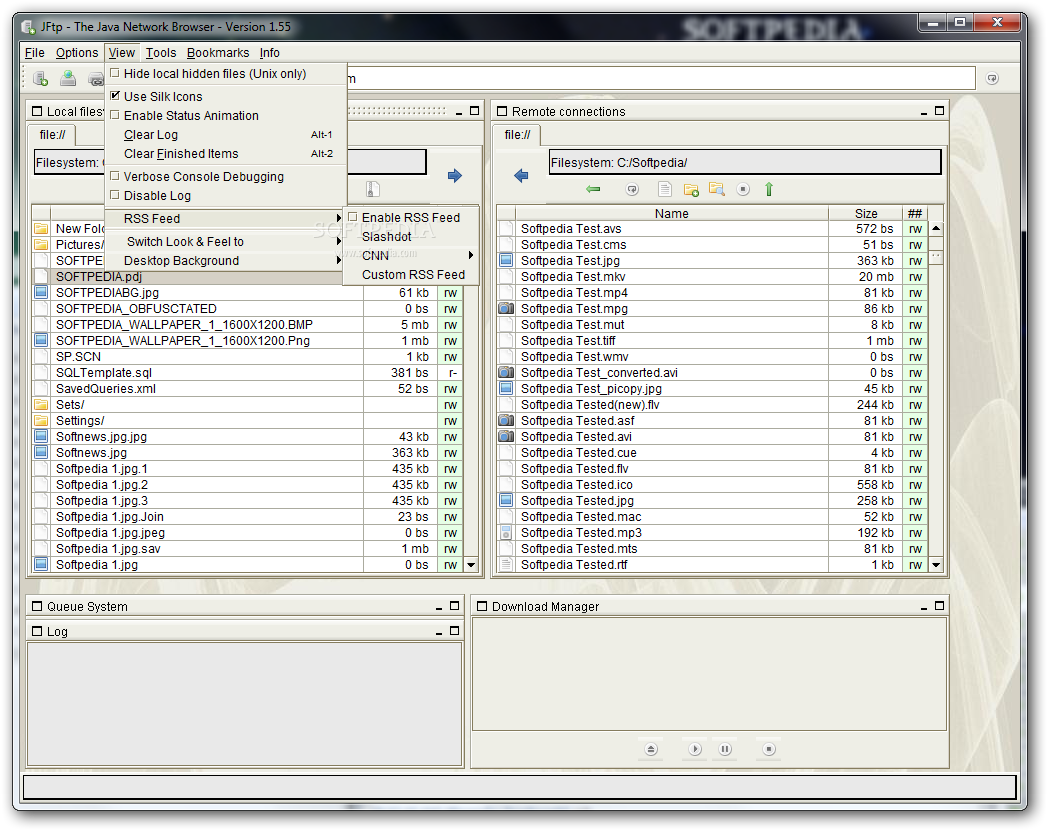
Task: Pause the download in Download Manager
Action: (x=725, y=748)
